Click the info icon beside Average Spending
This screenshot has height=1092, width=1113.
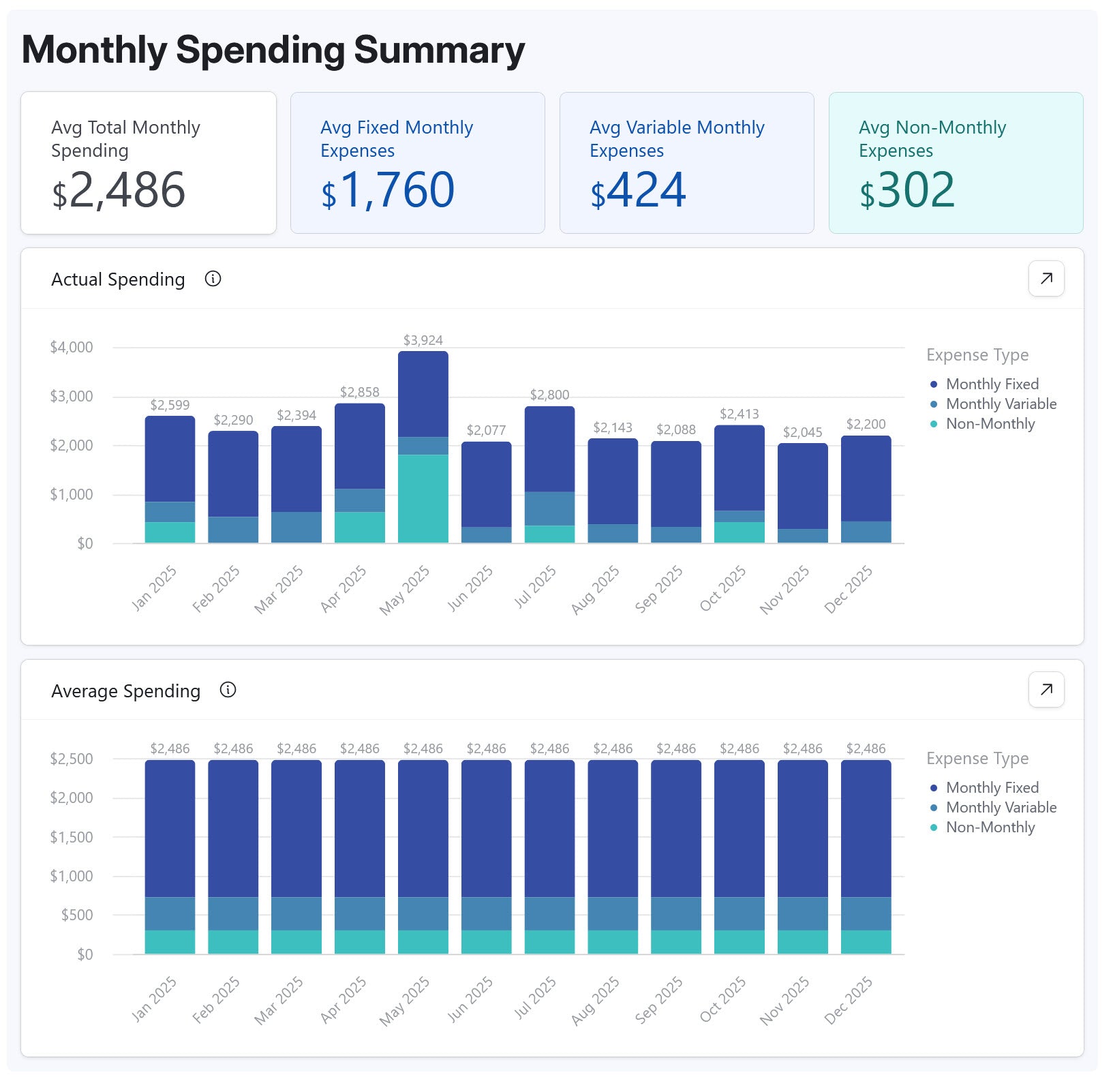(x=228, y=690)
